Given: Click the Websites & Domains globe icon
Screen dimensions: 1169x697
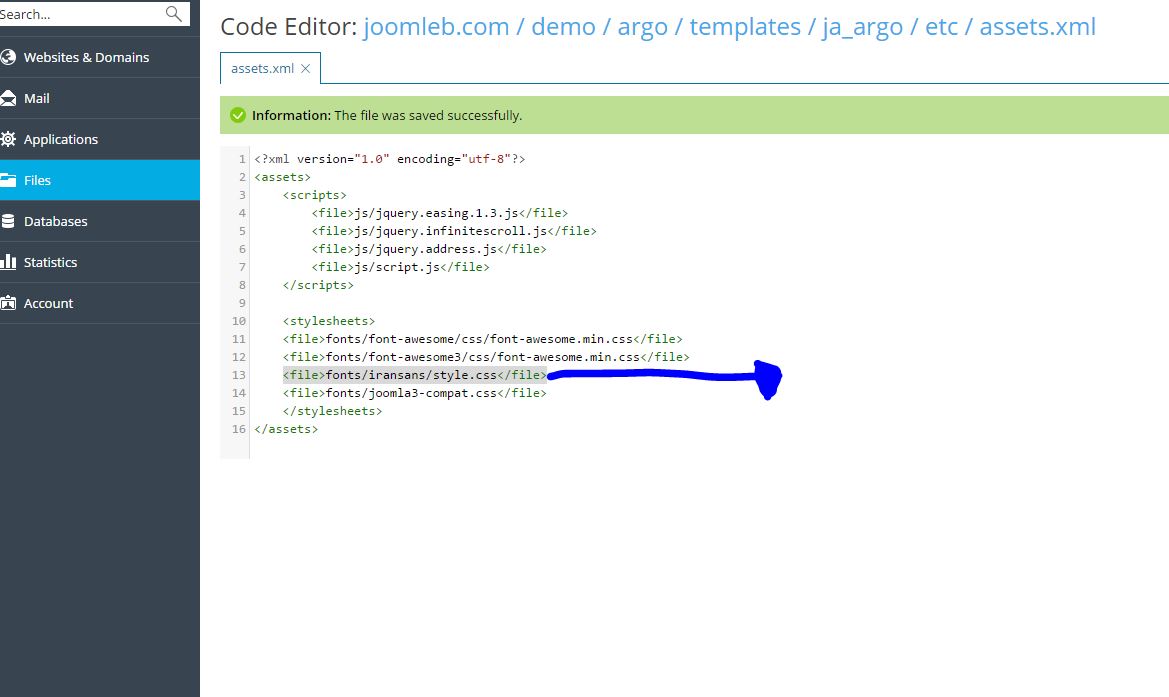Looking at the screenshot, I should point(9,57).
